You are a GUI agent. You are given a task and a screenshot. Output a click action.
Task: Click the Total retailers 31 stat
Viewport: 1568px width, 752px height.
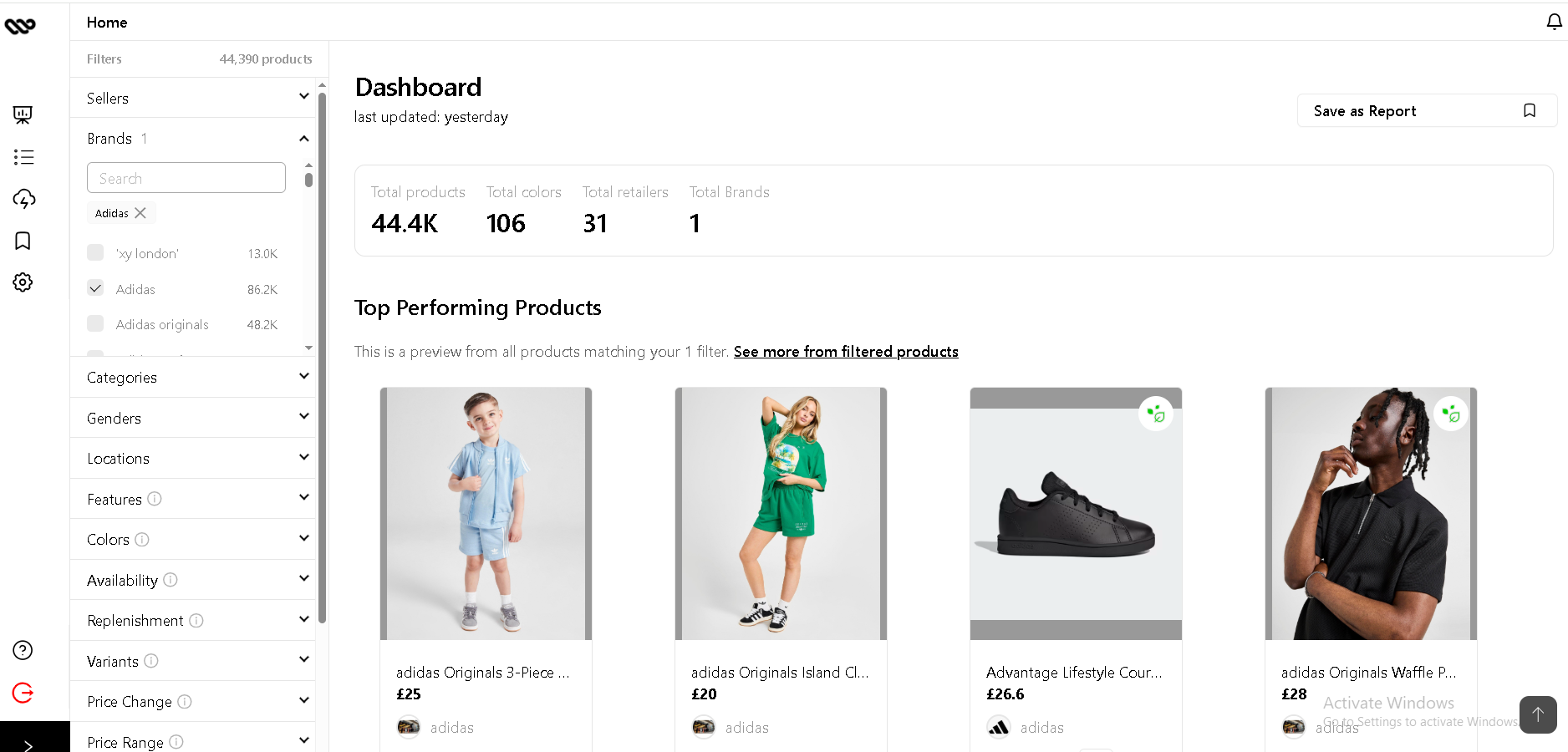[625, 211]
